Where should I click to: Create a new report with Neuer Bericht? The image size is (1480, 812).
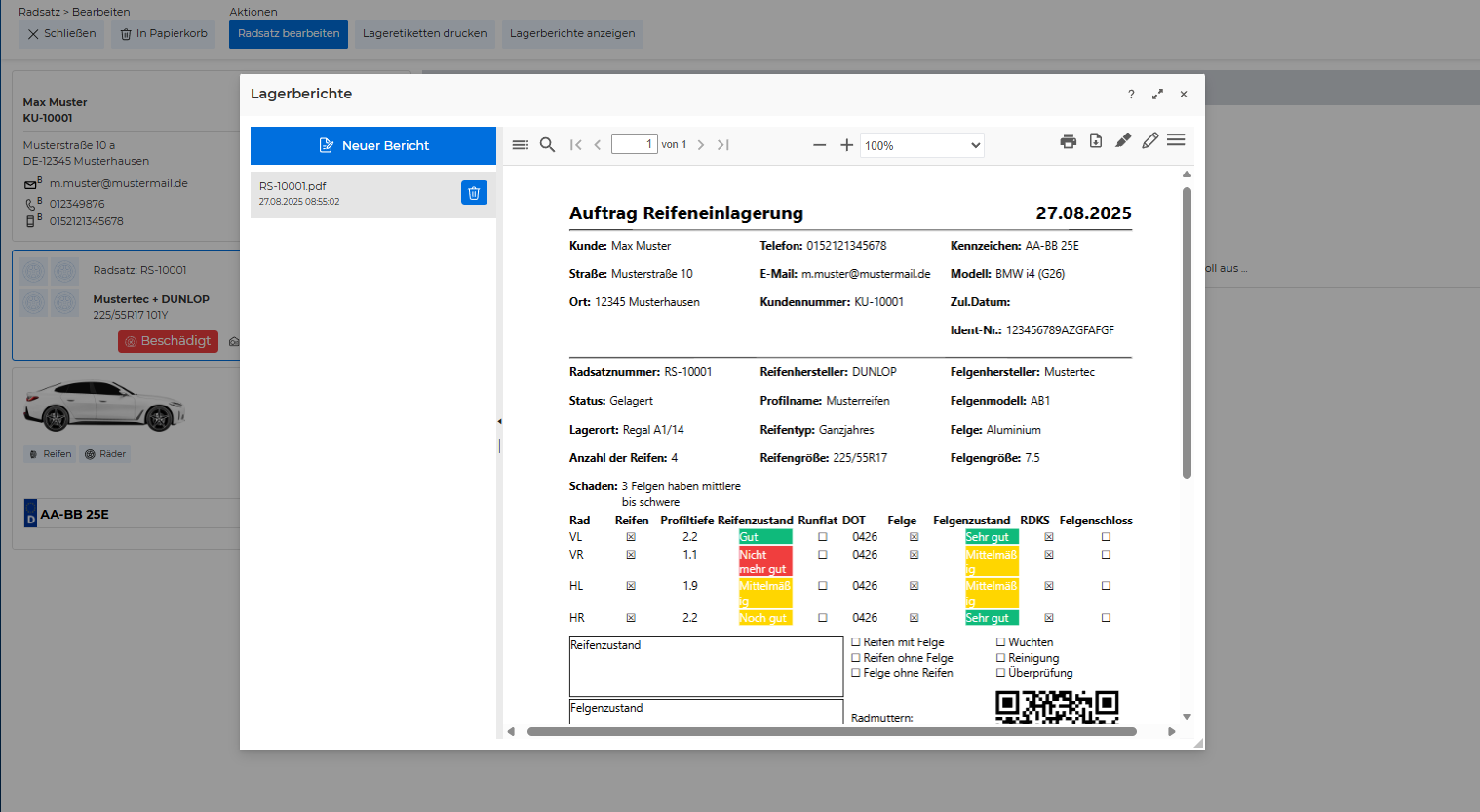(373, 145)
